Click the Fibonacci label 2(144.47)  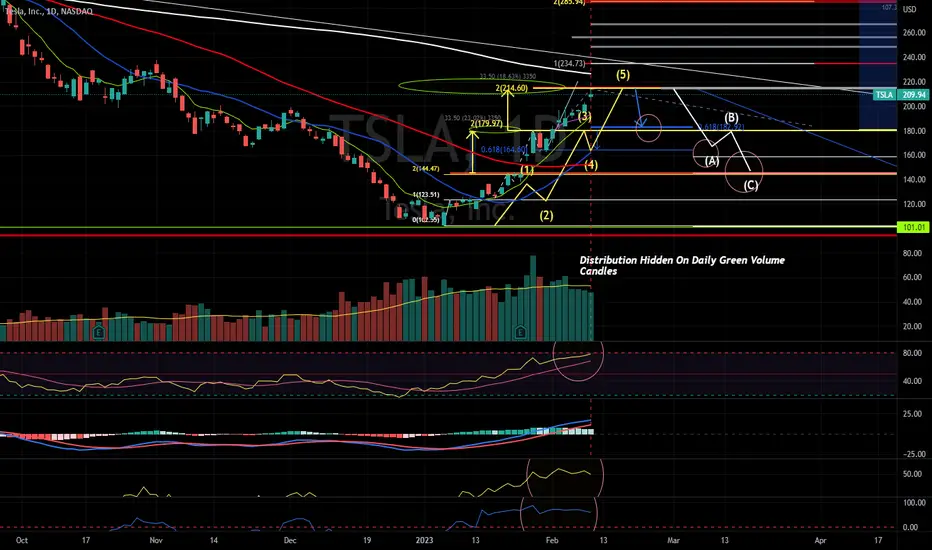click(426, 169)
